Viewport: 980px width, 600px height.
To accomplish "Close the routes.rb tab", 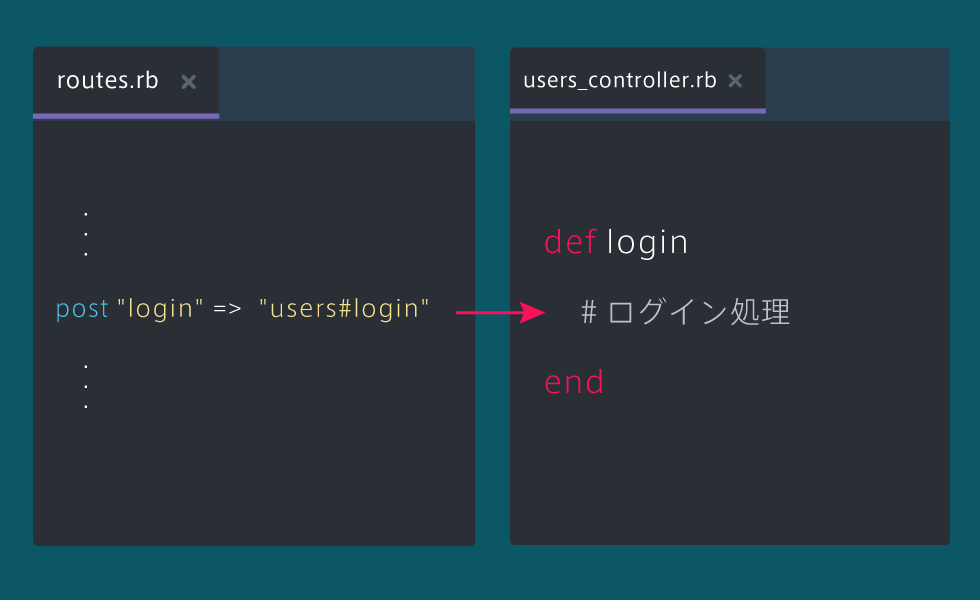I will 189,82.
